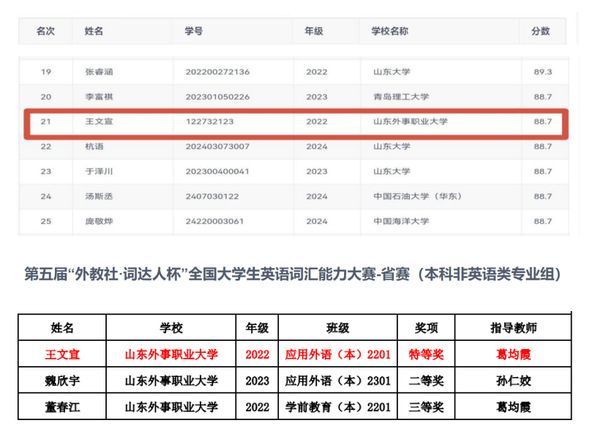Click the 姓名 header in top table

tap(94, 31)
